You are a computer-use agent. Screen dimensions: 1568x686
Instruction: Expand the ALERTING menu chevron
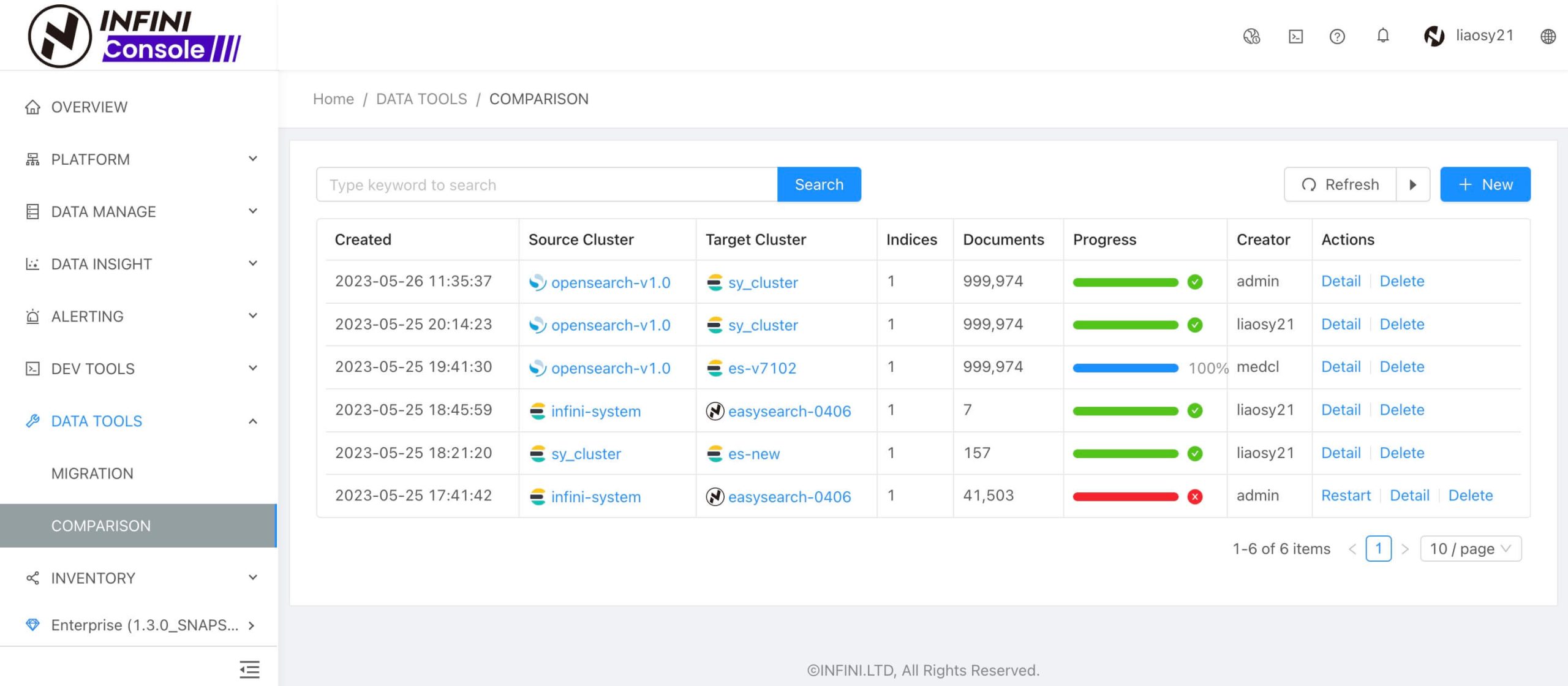point(253,316)
